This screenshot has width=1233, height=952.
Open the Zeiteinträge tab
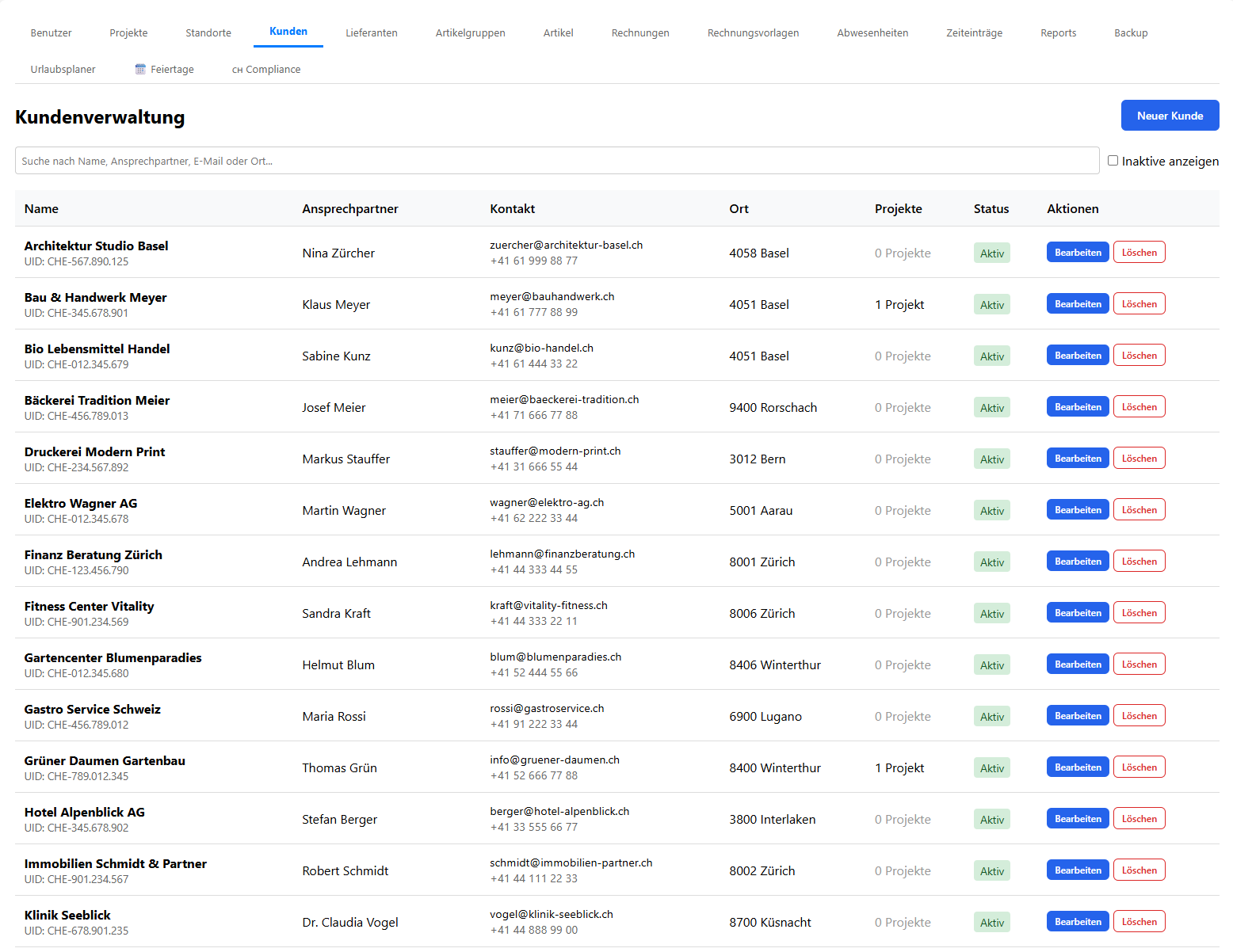[x=974, y=33]
